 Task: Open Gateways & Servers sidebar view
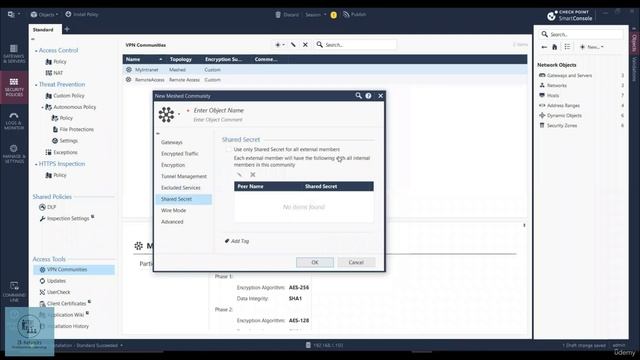(x=14, y=54)
